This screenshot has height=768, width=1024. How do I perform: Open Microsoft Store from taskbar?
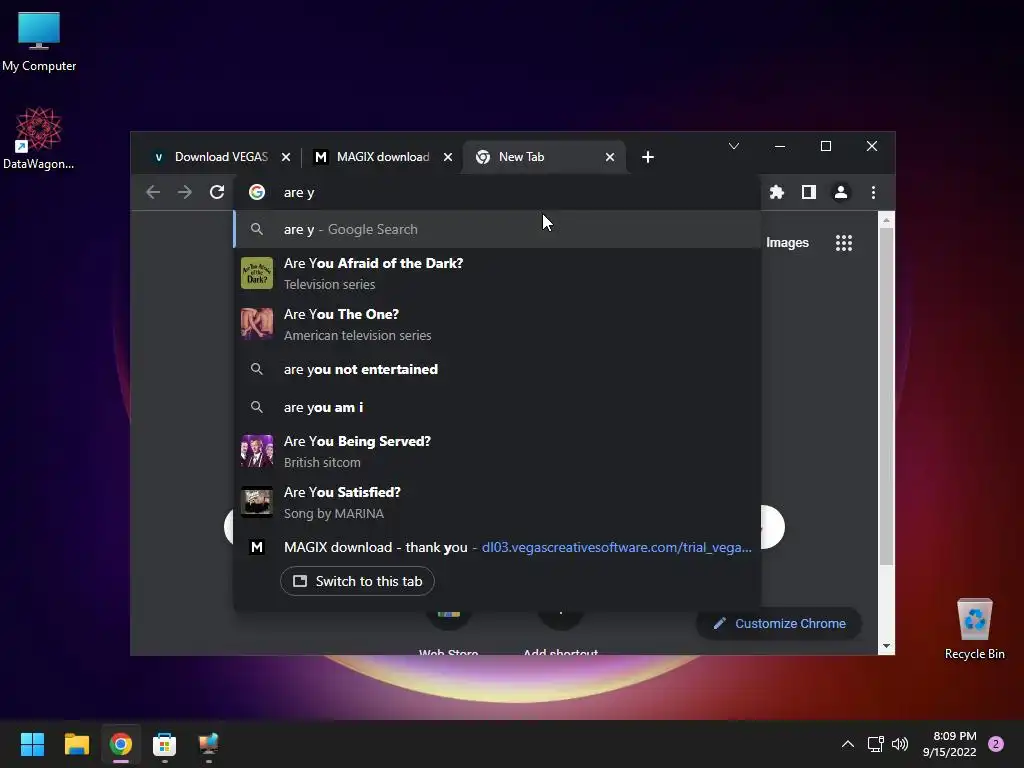(165, 744)
